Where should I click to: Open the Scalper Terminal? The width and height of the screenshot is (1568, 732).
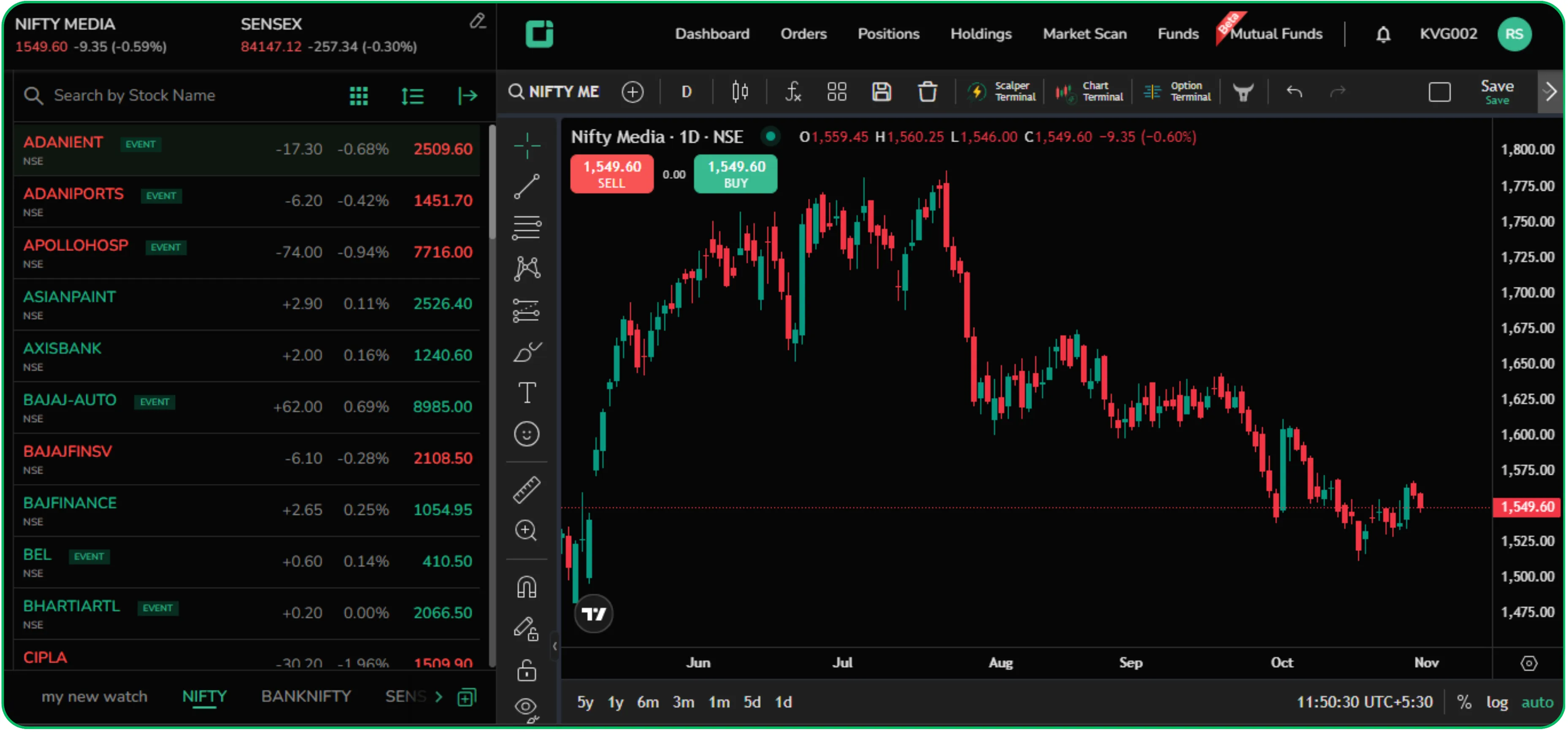click(1001, 92)
